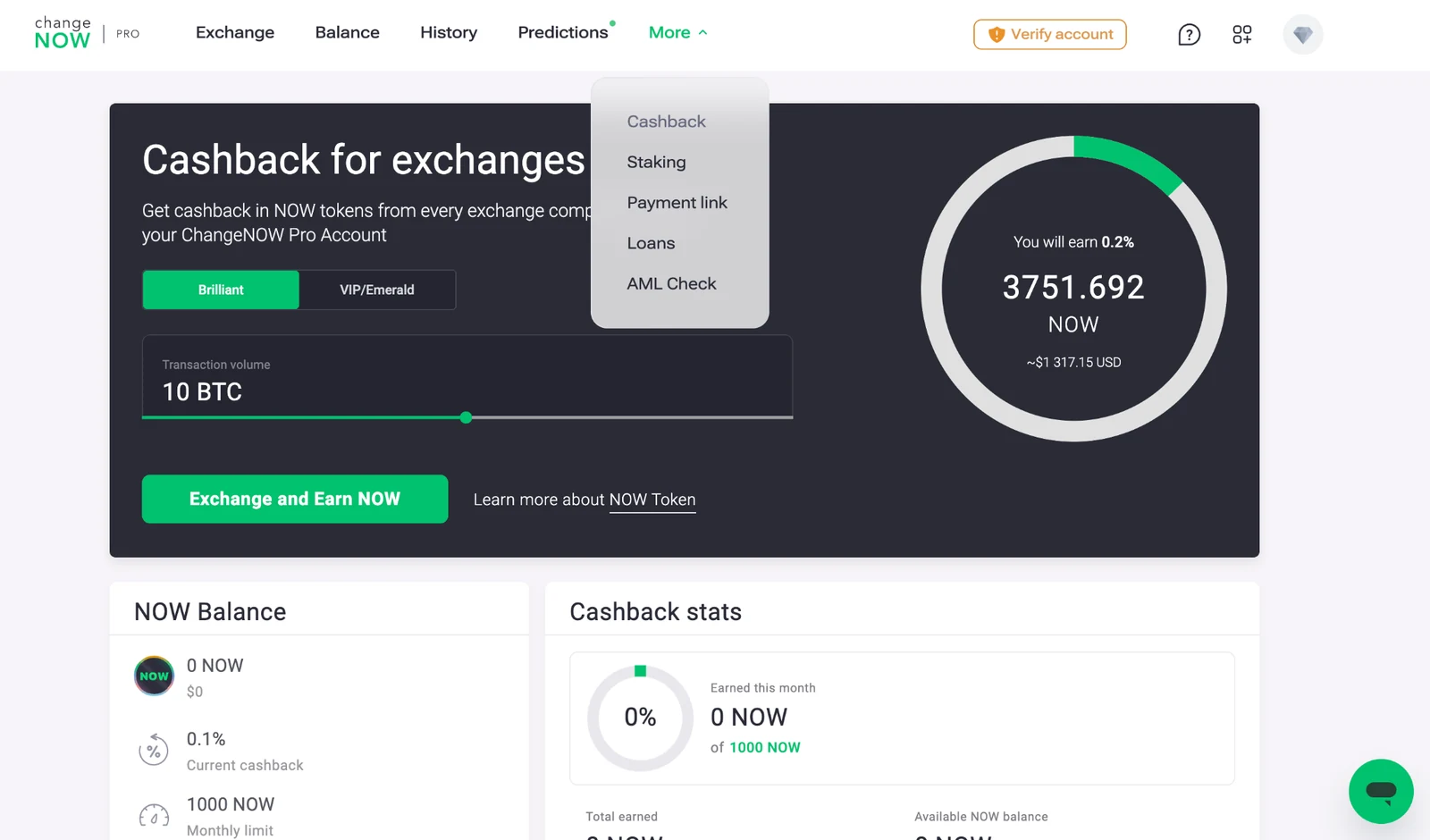The height and width of the screenshot is (840, 1430).
Task: Click the 3751.692 NOW earnings circle
Action: click(1073, 289)
